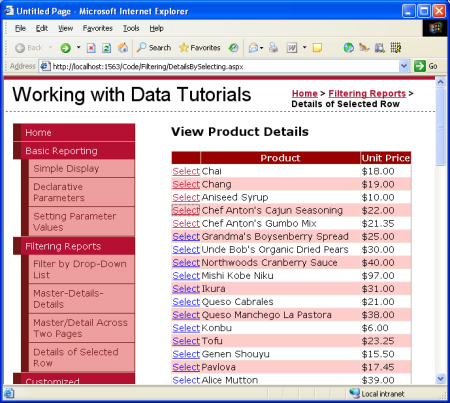Click the vertical scrollbar down arrow
Screen dimensions: 450x403
point(441,379)
